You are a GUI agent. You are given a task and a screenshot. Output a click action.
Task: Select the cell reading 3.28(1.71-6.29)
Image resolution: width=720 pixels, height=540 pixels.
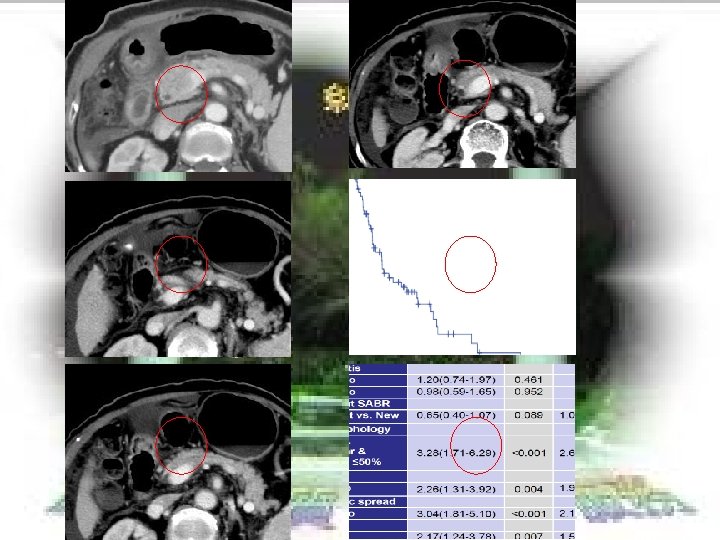pos(456,453)
